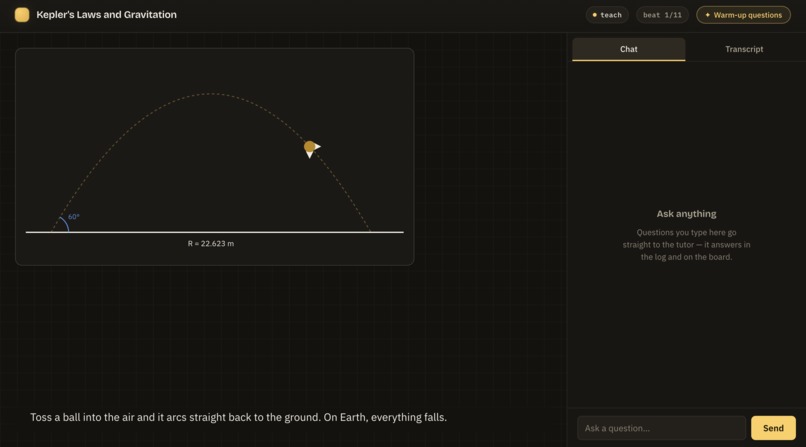Click the Send button
Image resolution: width=806 pixels, height=447 pixels.
(773, 428)
